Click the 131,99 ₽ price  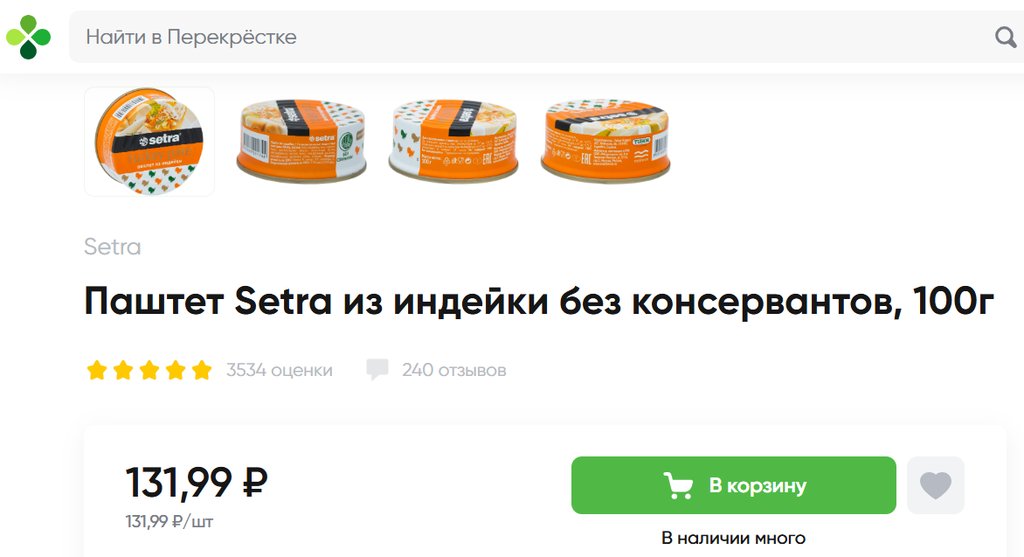(x=196, y=483)
